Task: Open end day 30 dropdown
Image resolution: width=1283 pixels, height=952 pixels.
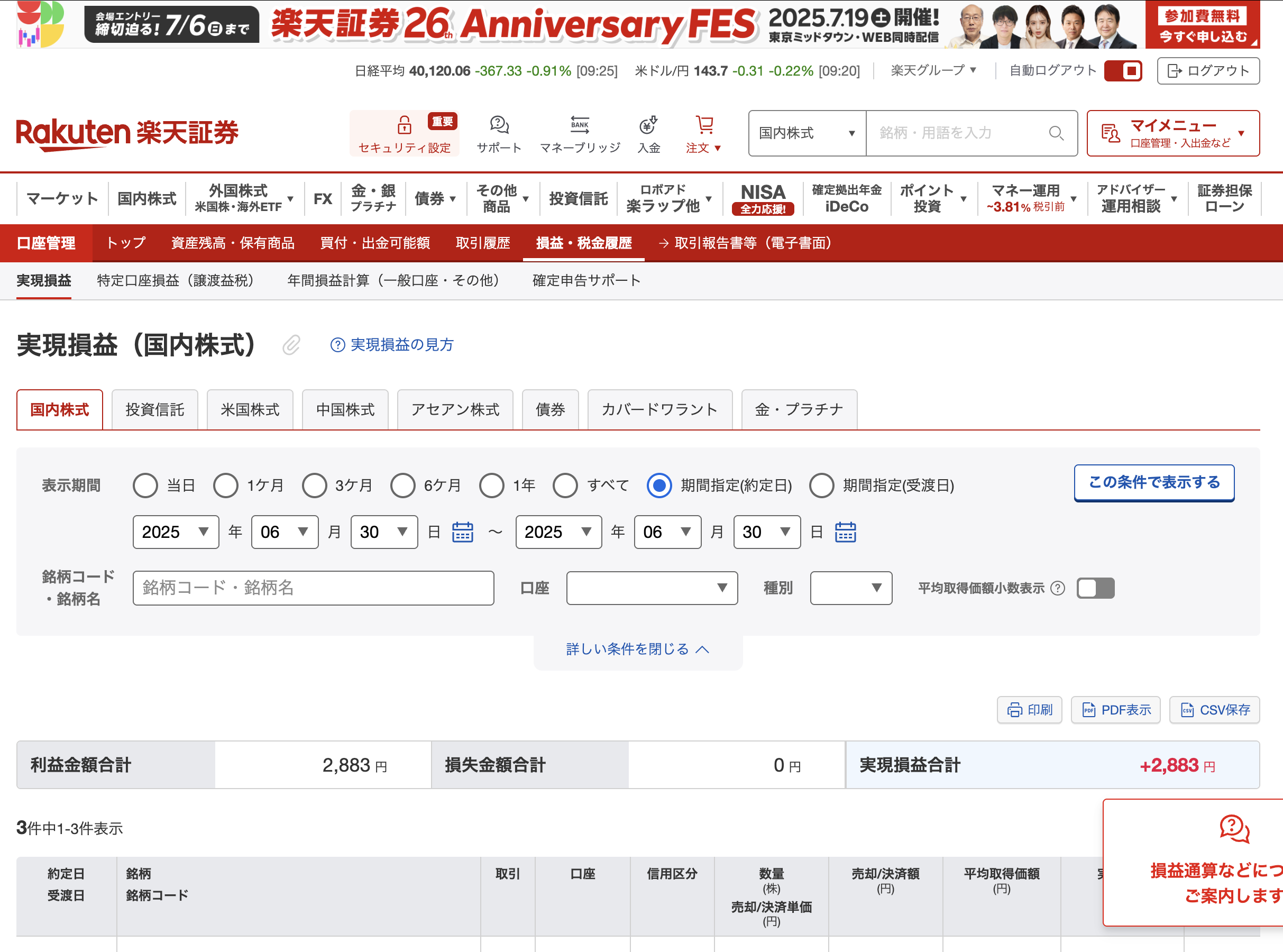Action: pos(767,532)
